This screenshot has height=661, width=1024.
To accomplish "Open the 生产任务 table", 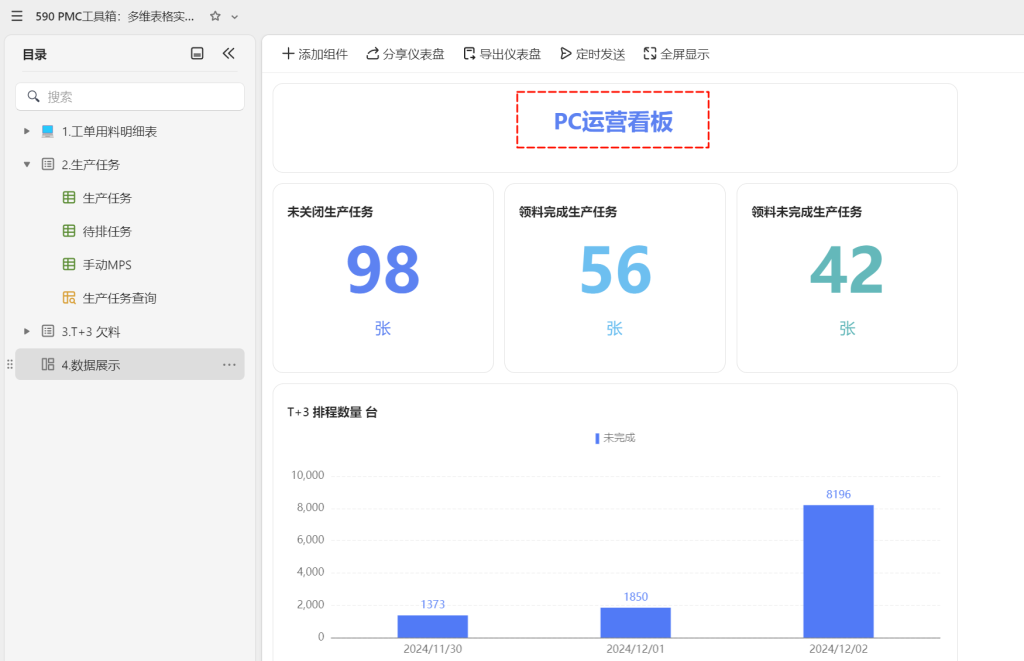I will click(x=107, y=198).
